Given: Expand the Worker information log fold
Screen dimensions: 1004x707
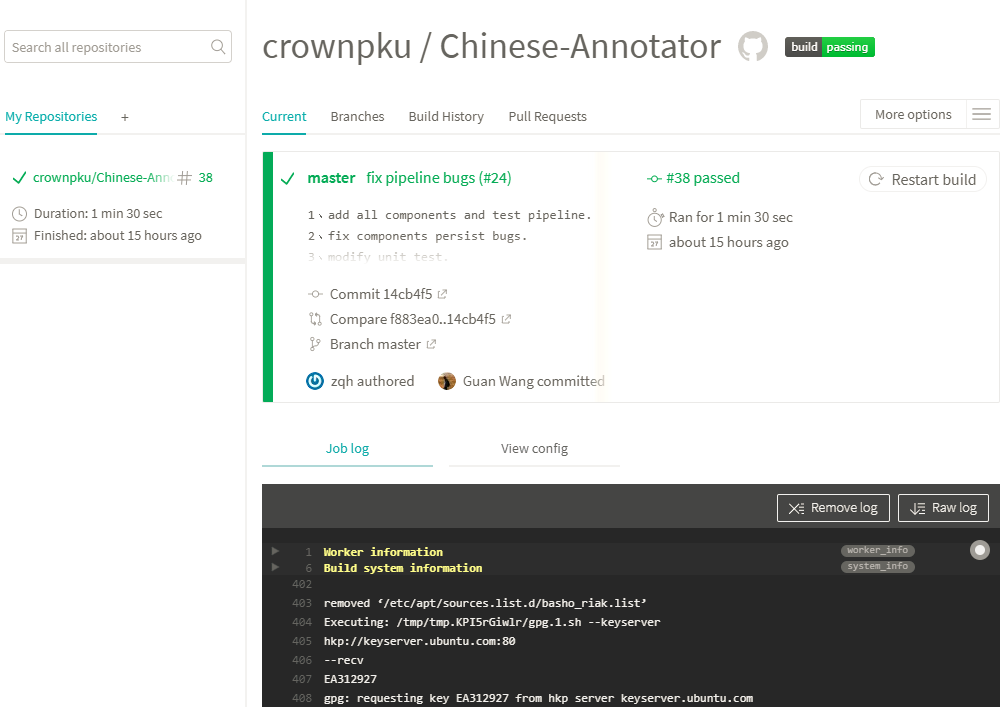Looking at the screenshot, I should 275,551.
